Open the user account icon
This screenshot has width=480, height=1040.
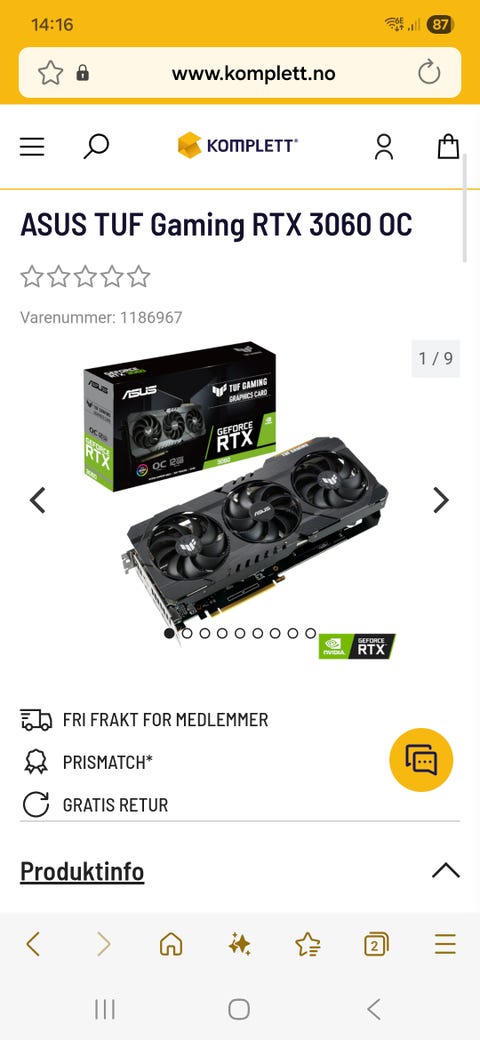[384, 147]
